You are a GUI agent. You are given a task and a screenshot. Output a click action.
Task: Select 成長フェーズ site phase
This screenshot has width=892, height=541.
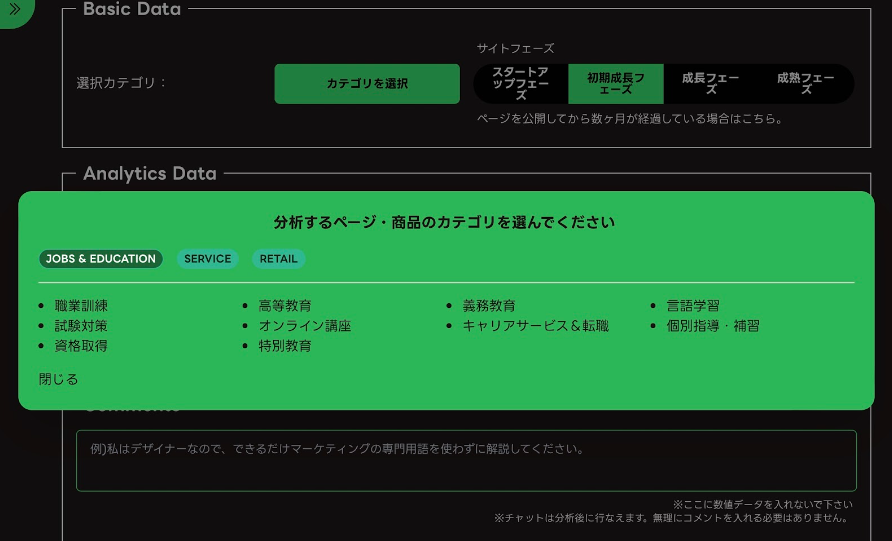[710, 84]
